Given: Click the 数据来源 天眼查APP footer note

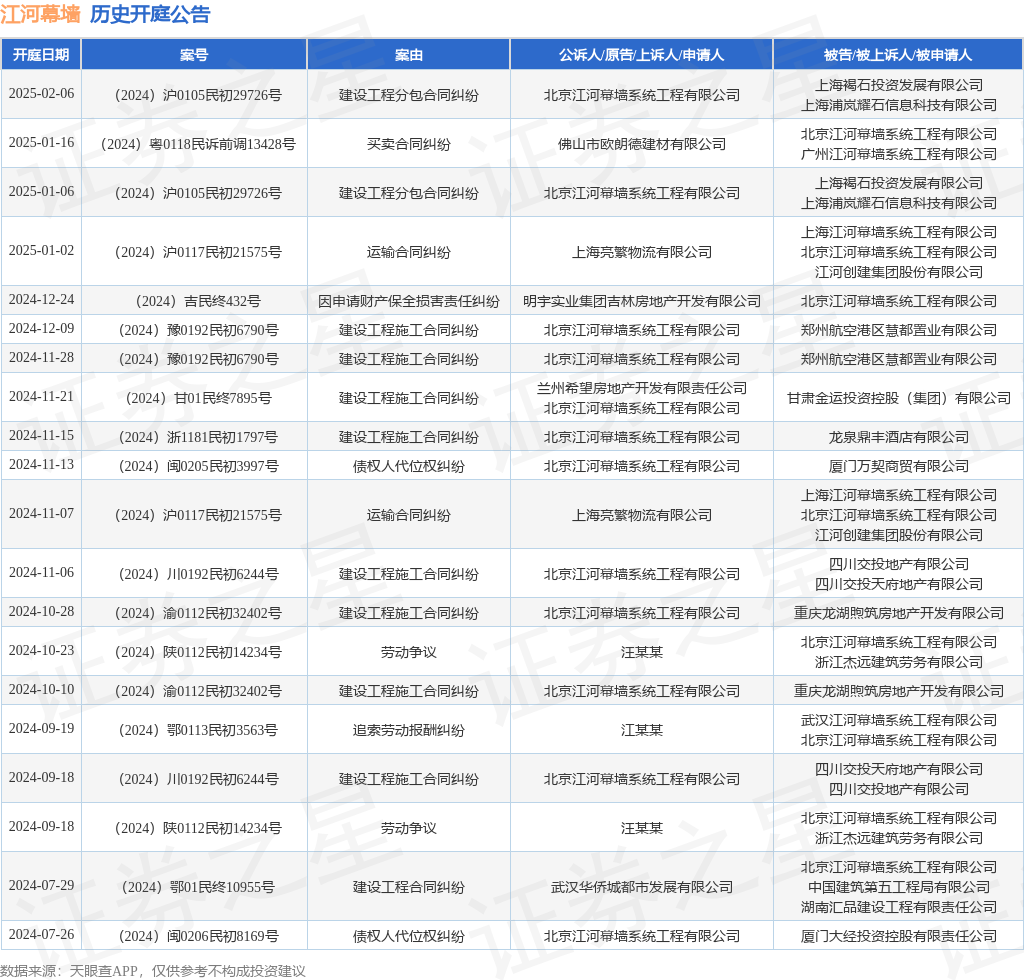Looking at the screenshot, I should (x=153, y=971).
